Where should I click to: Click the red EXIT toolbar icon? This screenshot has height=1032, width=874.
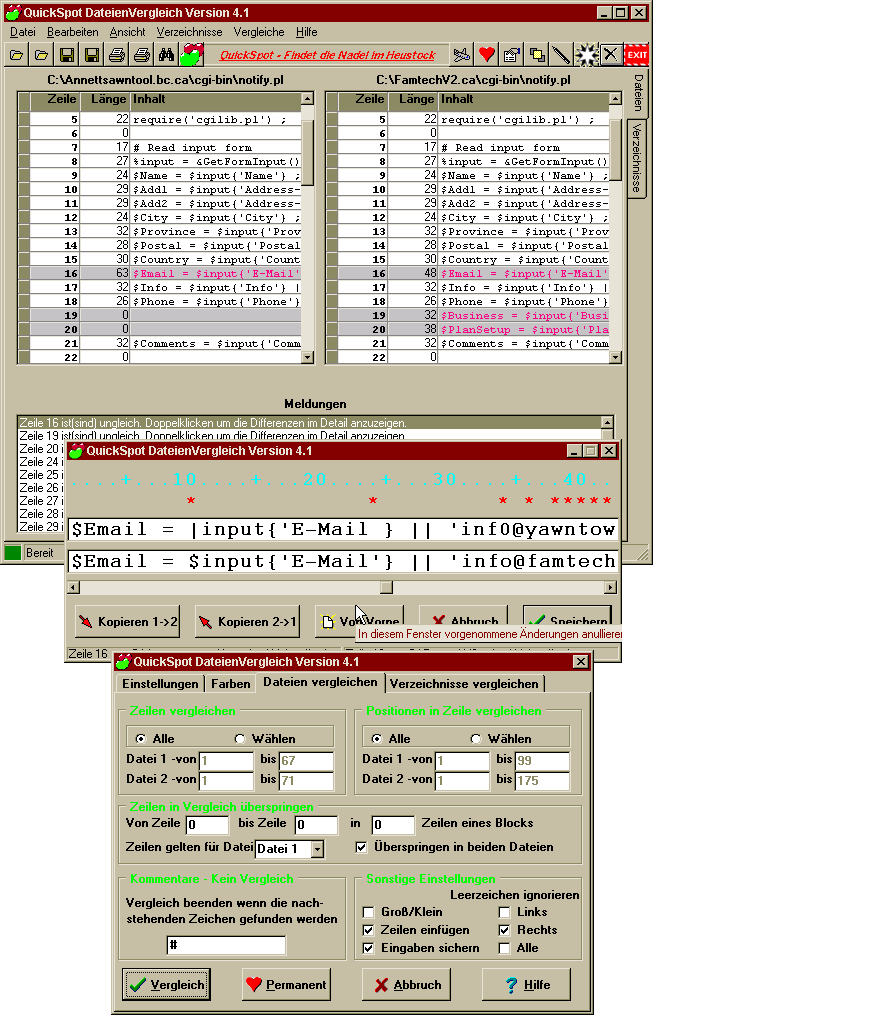[637, 54]
